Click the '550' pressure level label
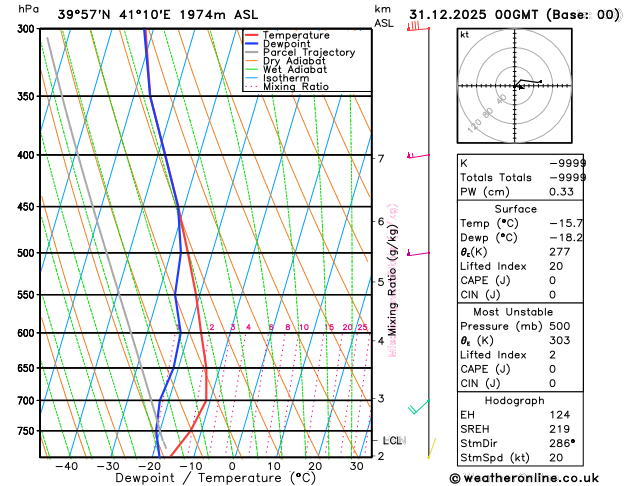The image size is (629, 486). [28, 295]
